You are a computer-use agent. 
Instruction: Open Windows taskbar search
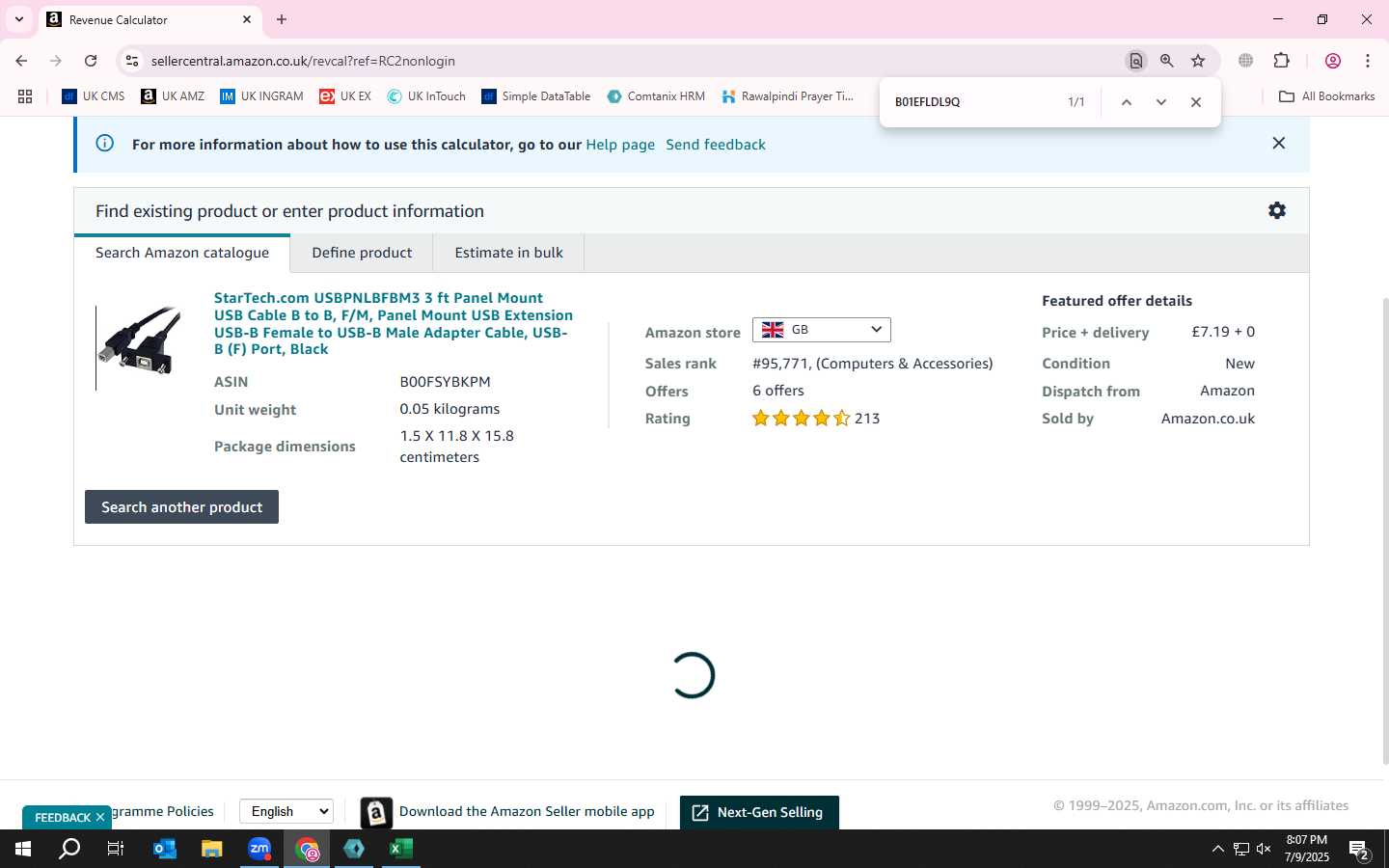(69, 849)
